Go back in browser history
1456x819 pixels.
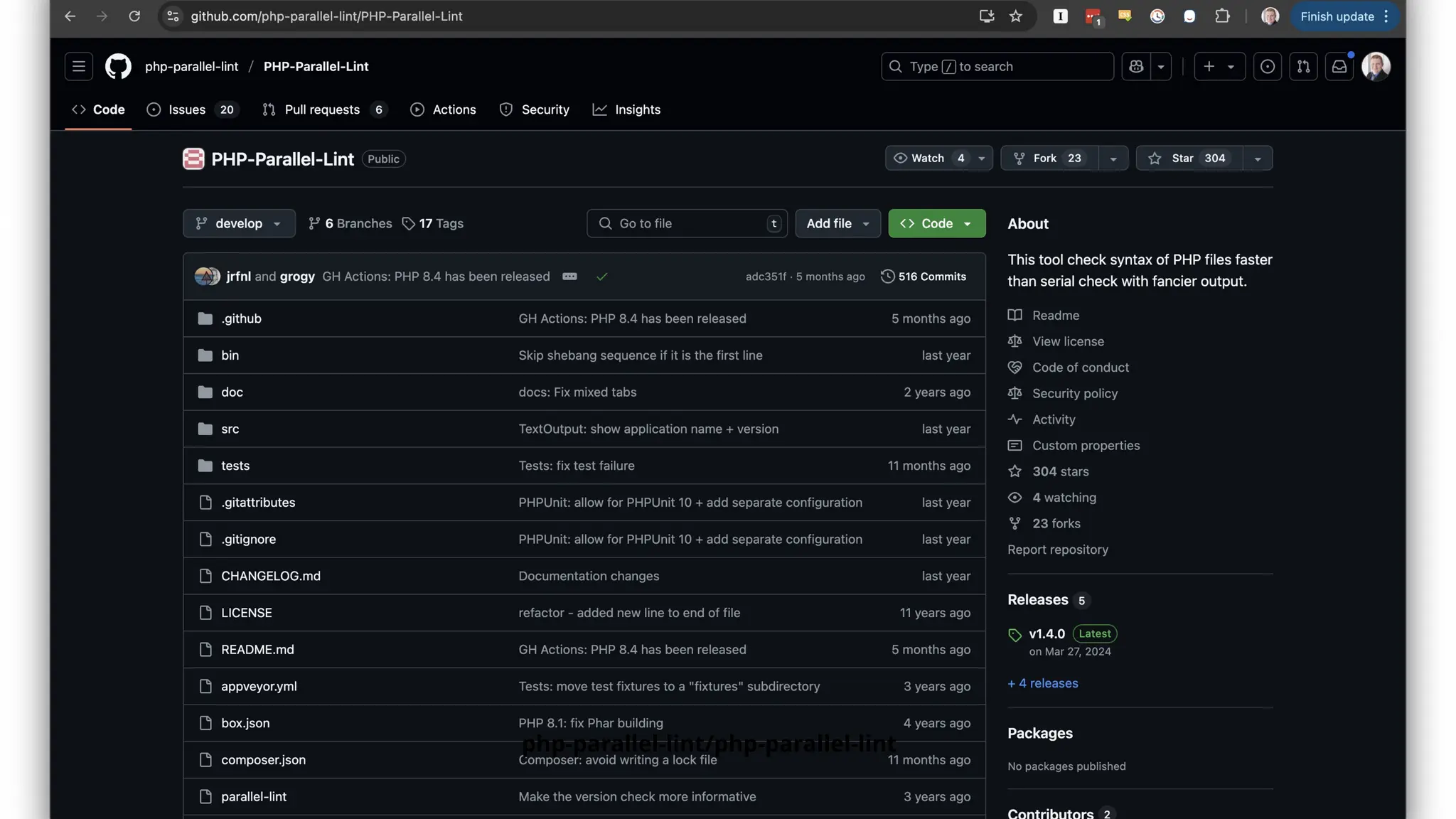(x=70, y=16)
